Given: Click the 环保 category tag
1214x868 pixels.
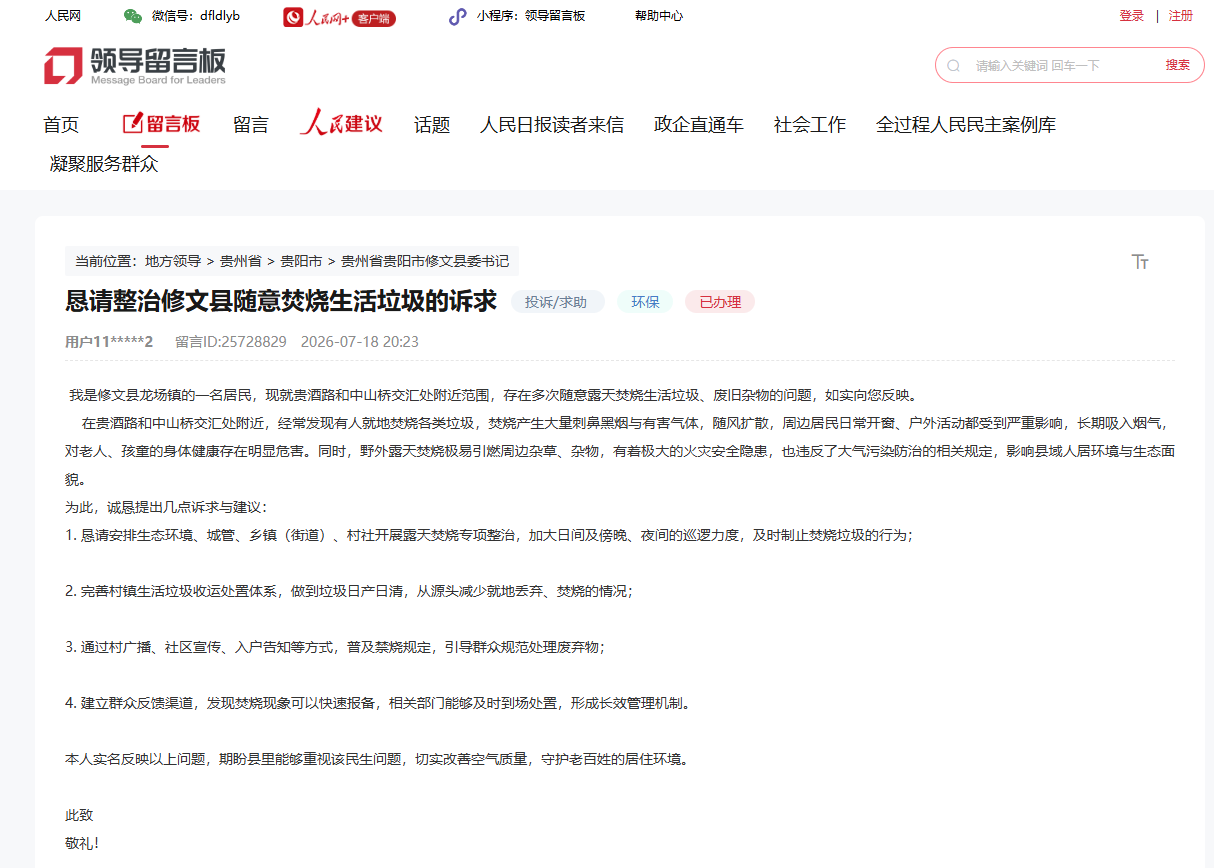Looking at the screenshot, I should (645, 302).
